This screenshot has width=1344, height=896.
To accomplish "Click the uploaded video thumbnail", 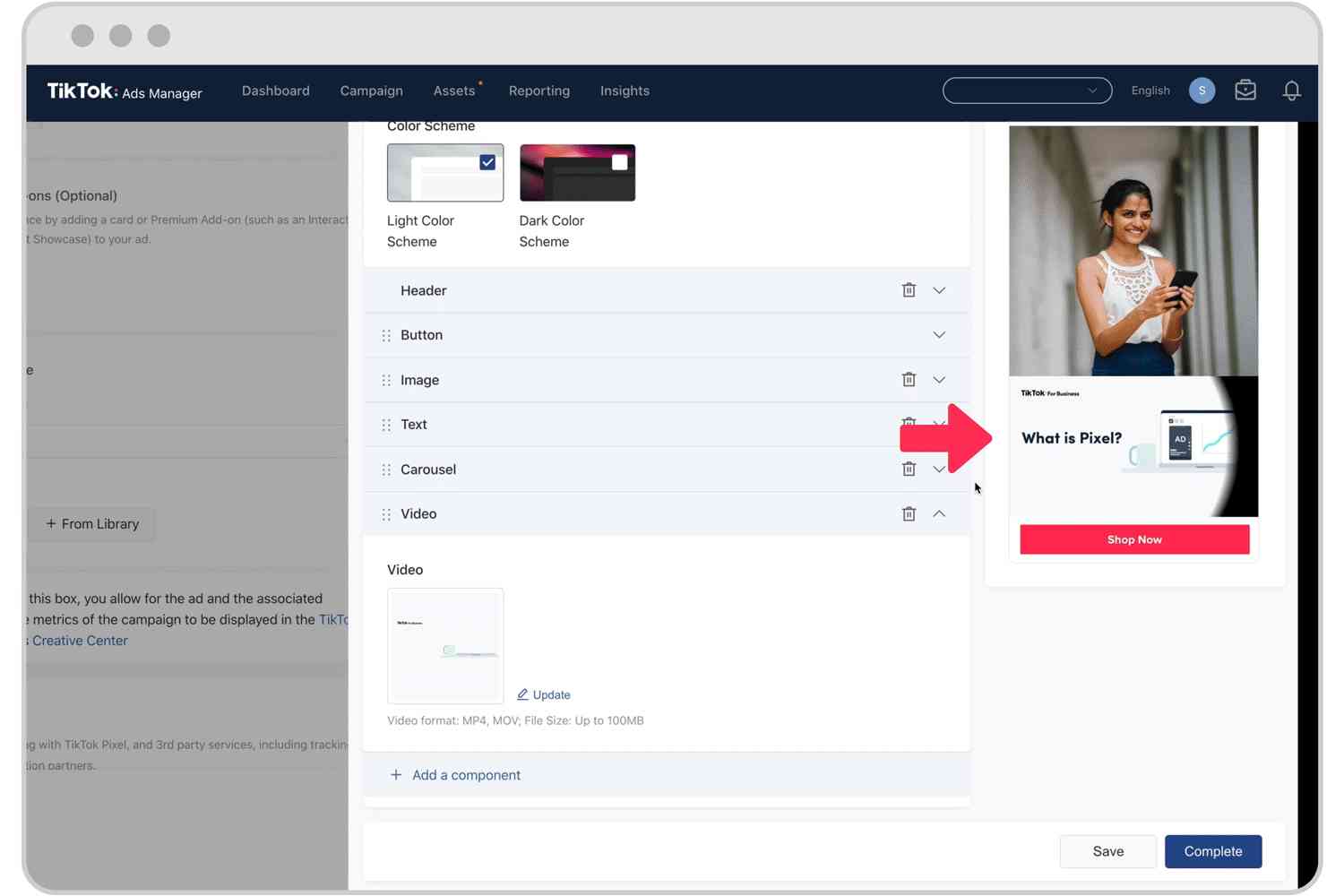I will [x=444, y=645].
